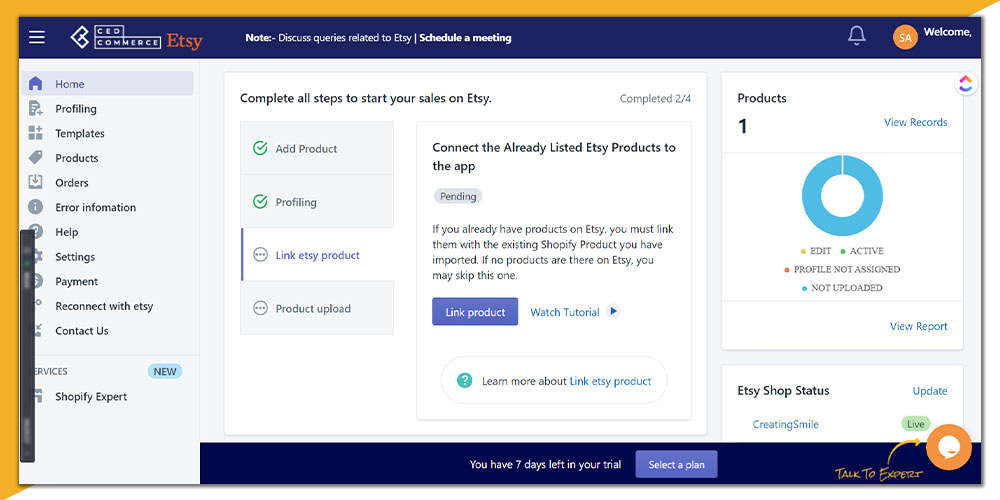
Task: Select the Link etsy product step
Action: (x=317, y=255)
